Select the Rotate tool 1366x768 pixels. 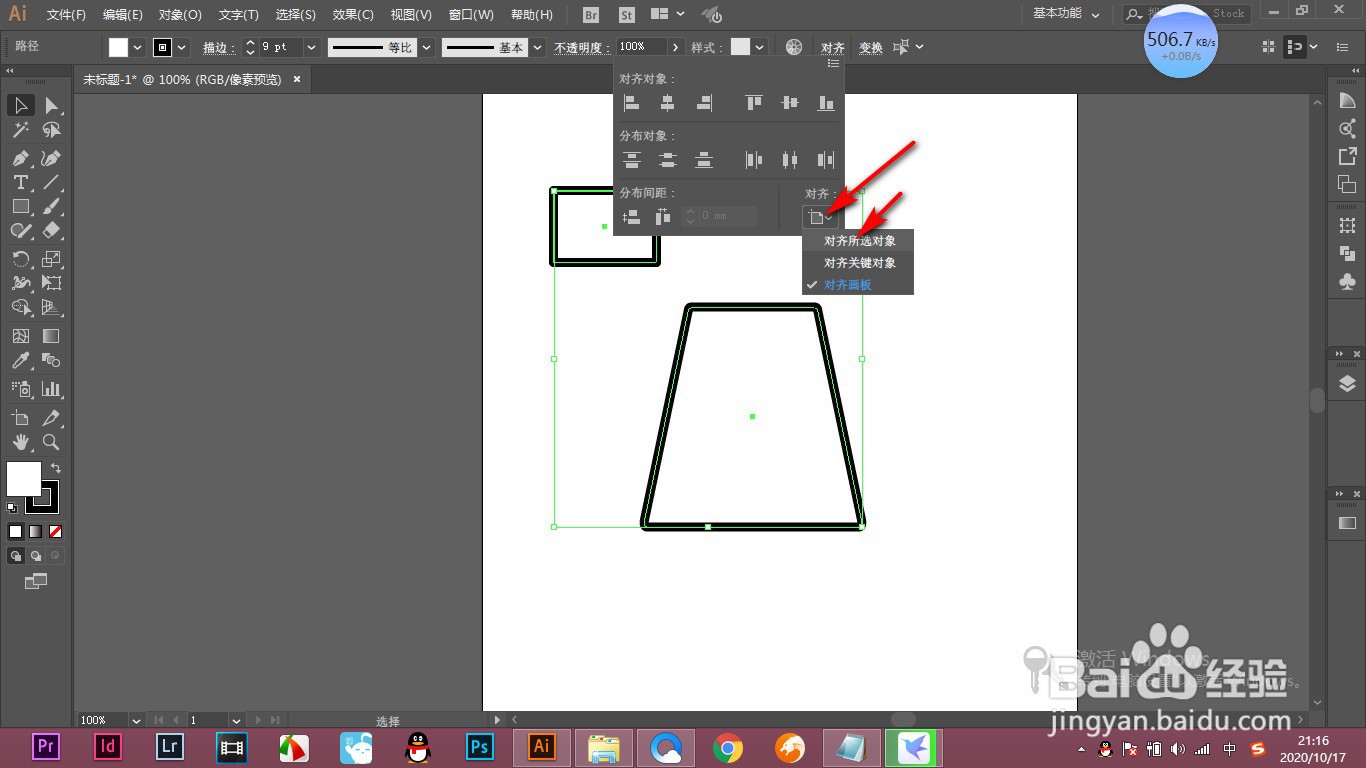pos(21,259)
